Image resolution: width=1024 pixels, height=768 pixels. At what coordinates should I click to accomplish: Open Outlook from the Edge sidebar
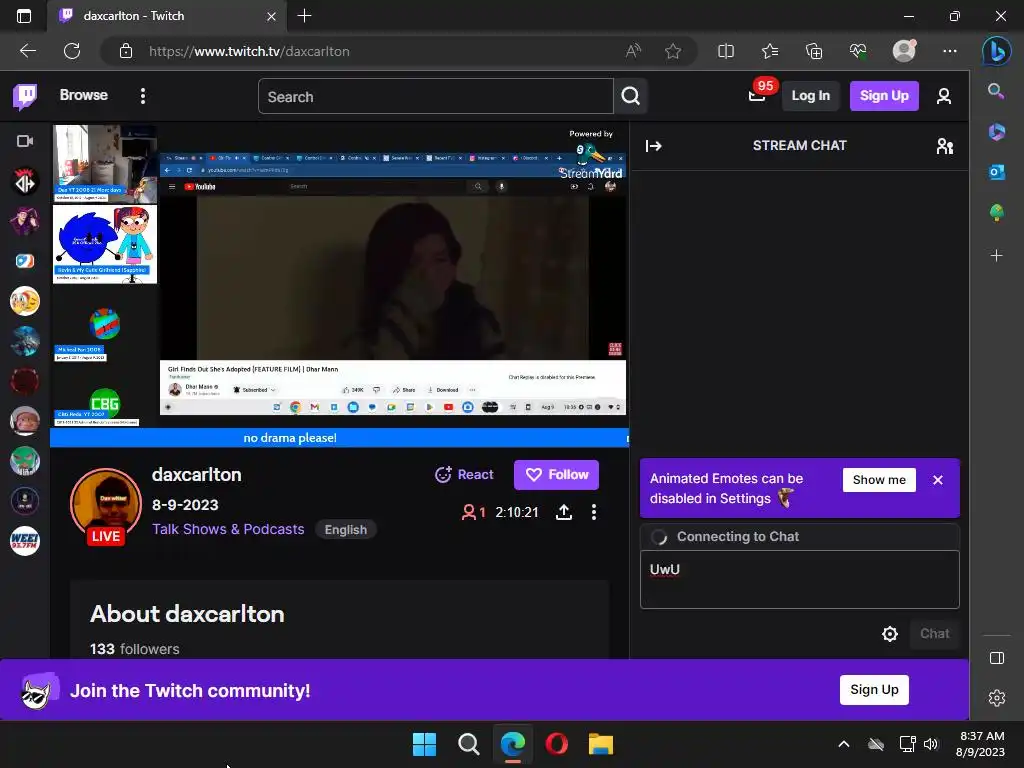(996, 172)
